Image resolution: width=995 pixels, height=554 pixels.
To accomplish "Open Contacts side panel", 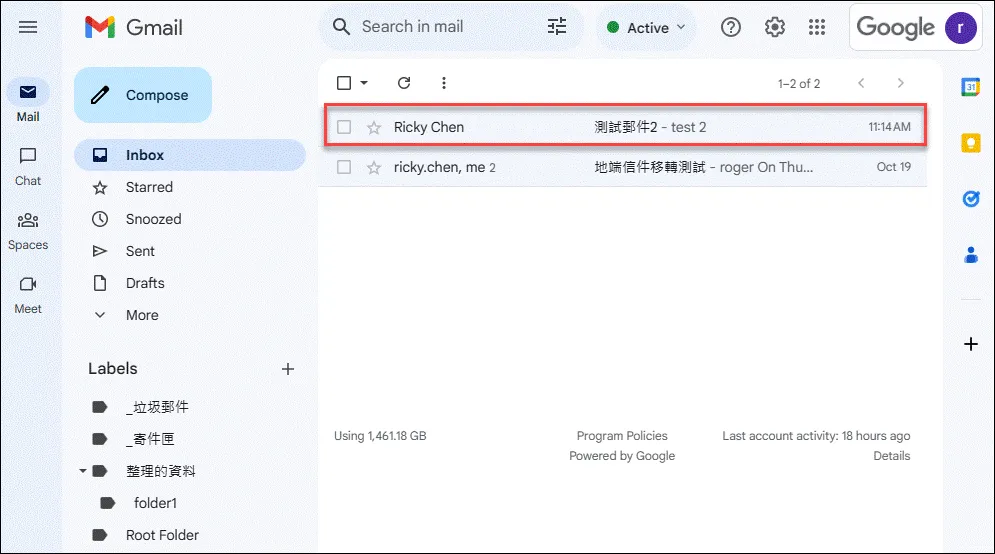I will click(971, 255).
